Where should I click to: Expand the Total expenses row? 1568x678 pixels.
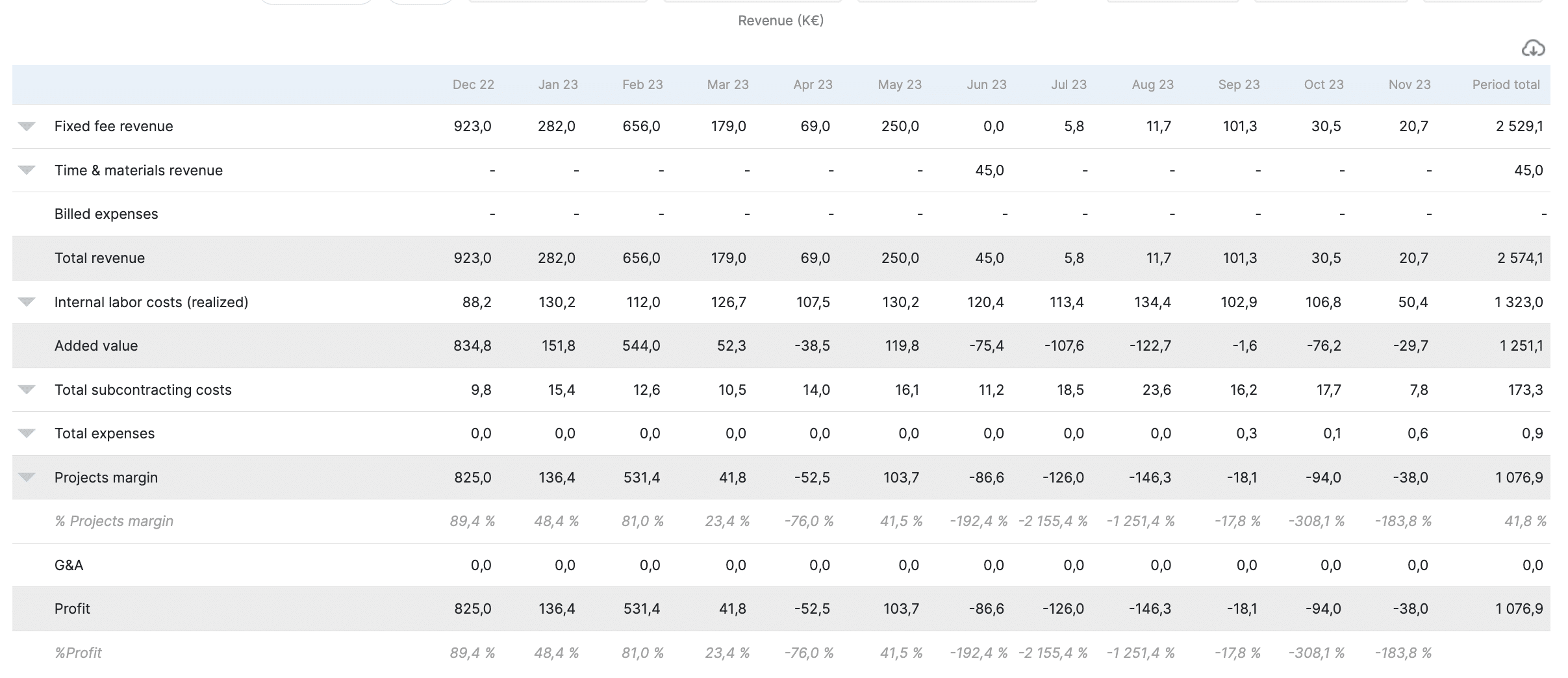click(27, 433)
